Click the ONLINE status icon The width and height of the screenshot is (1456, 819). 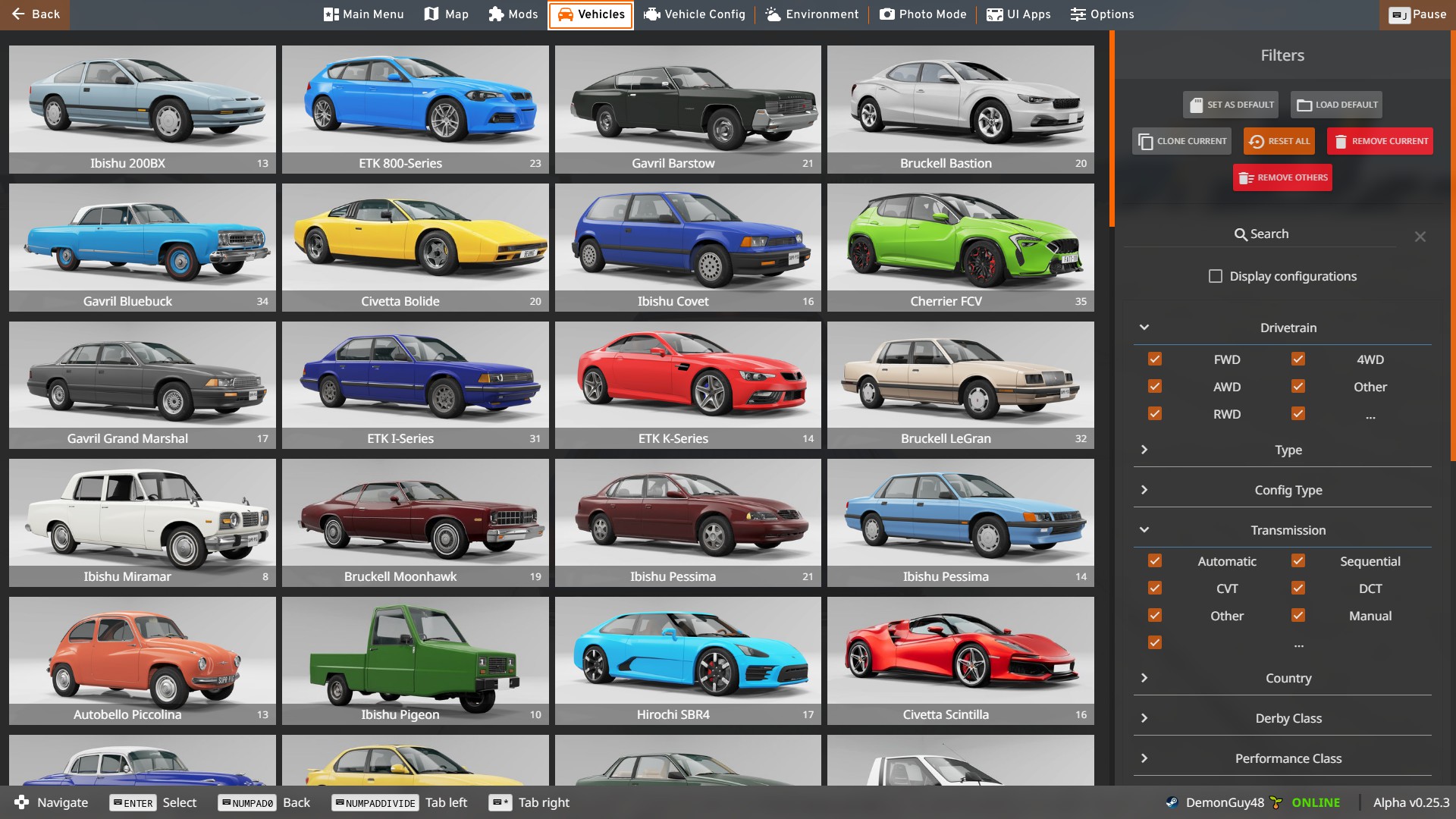(x=1276, y=802)
